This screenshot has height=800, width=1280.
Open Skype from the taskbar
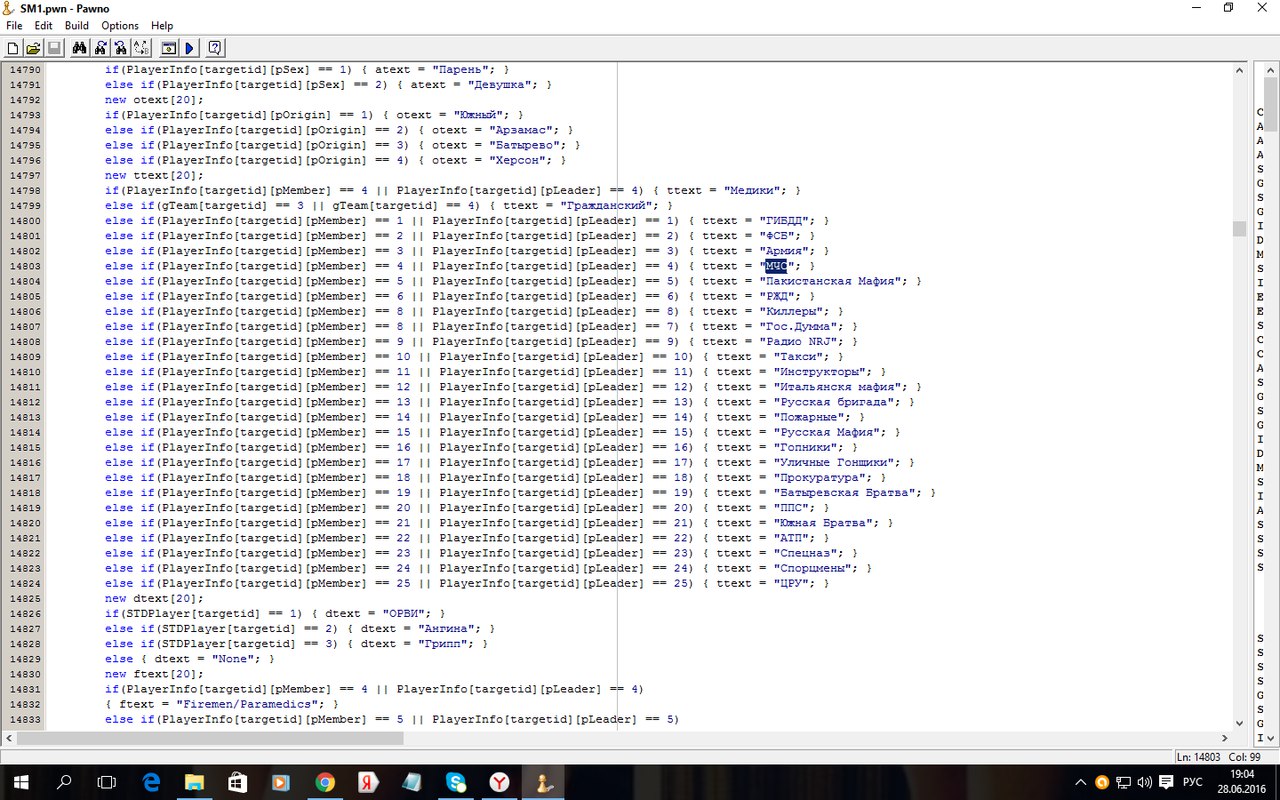[456, 782]
